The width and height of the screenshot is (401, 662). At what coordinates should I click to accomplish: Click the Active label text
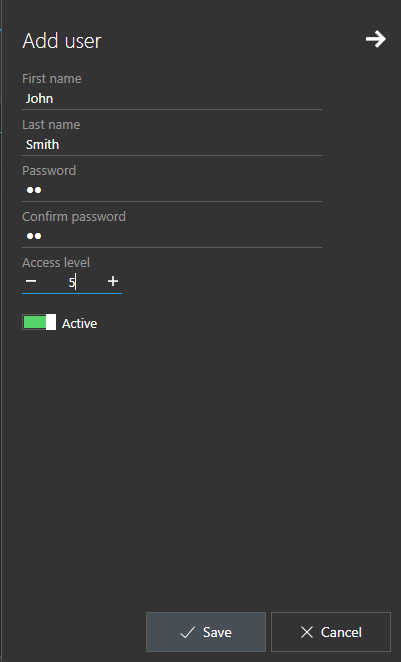click(79, 323)
